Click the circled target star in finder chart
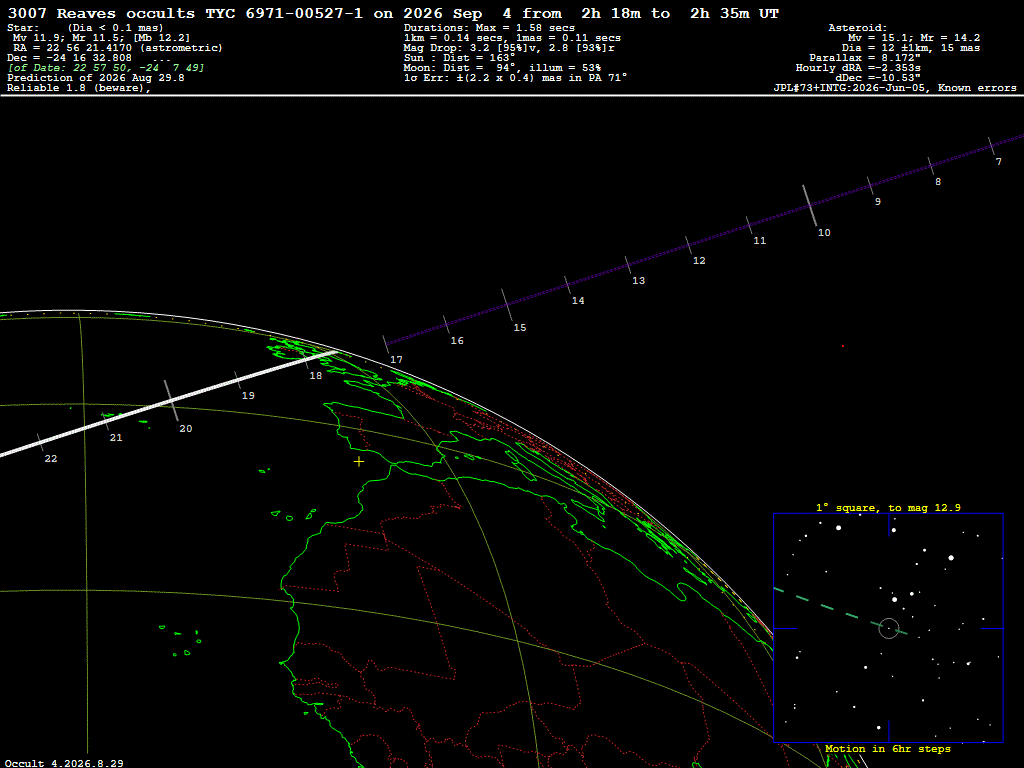Screen dimensions: 1024x768 coord(889,628)
